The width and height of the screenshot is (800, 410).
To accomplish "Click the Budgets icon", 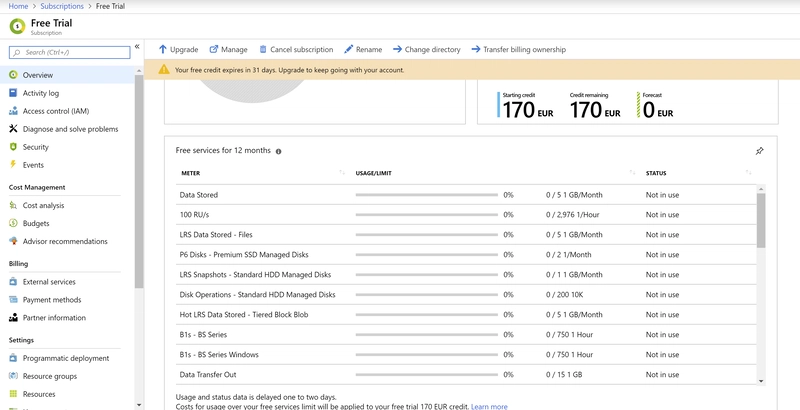I will coord(13,223).
